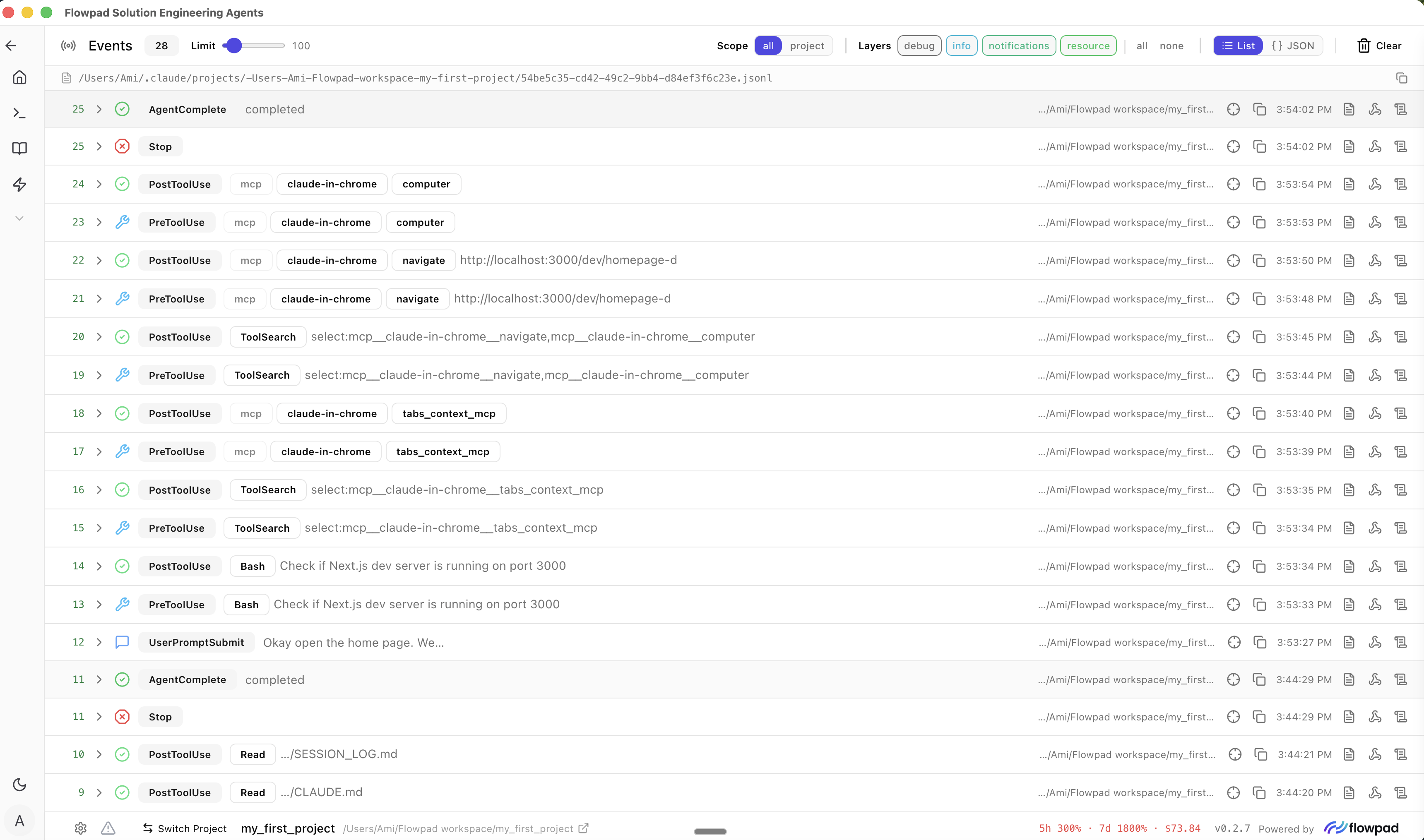Copy the jsonl file path
Screen dimensions: 1424x840
pos(1401,78)
